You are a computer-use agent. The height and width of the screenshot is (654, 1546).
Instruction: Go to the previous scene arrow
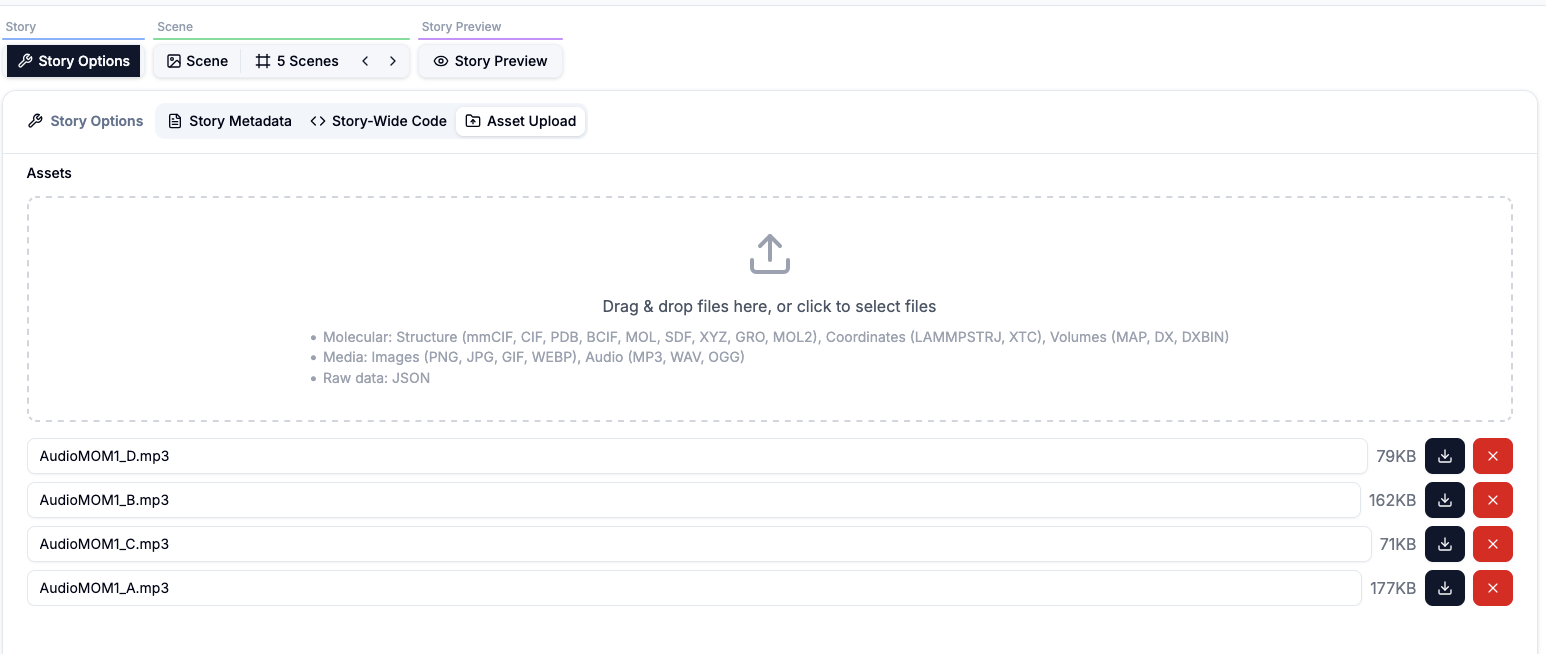pos(365,61)
